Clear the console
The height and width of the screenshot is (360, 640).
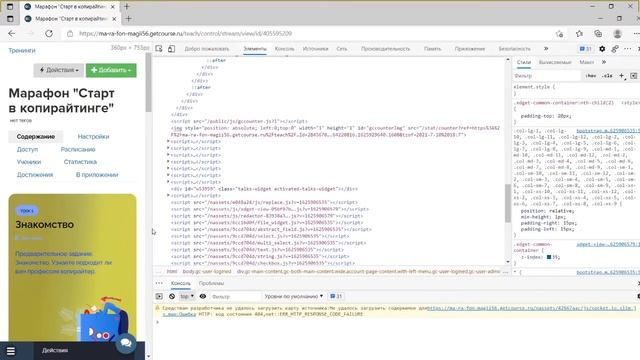click(x=172, y=296)
